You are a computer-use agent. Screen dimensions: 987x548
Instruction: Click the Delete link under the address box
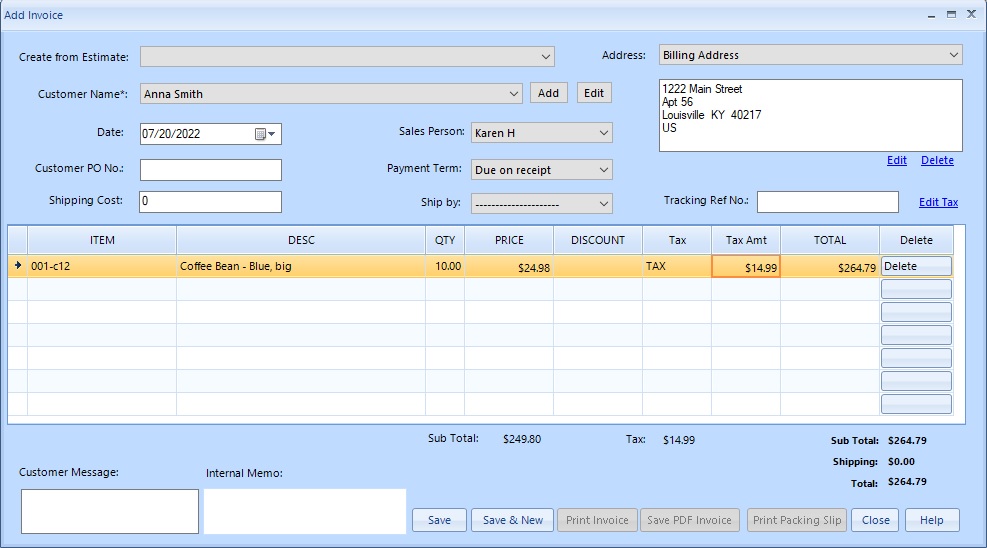937,160
